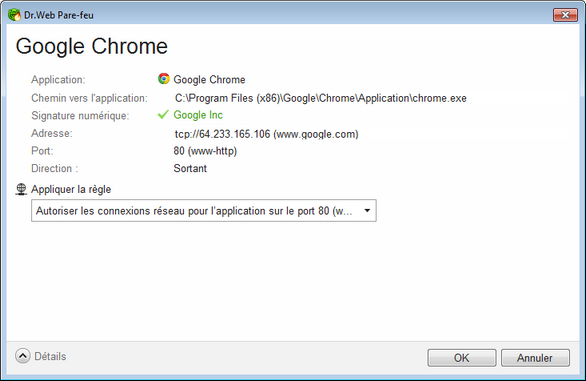Click the network globe icon beside Appliquer la règle

click(21, 190)
